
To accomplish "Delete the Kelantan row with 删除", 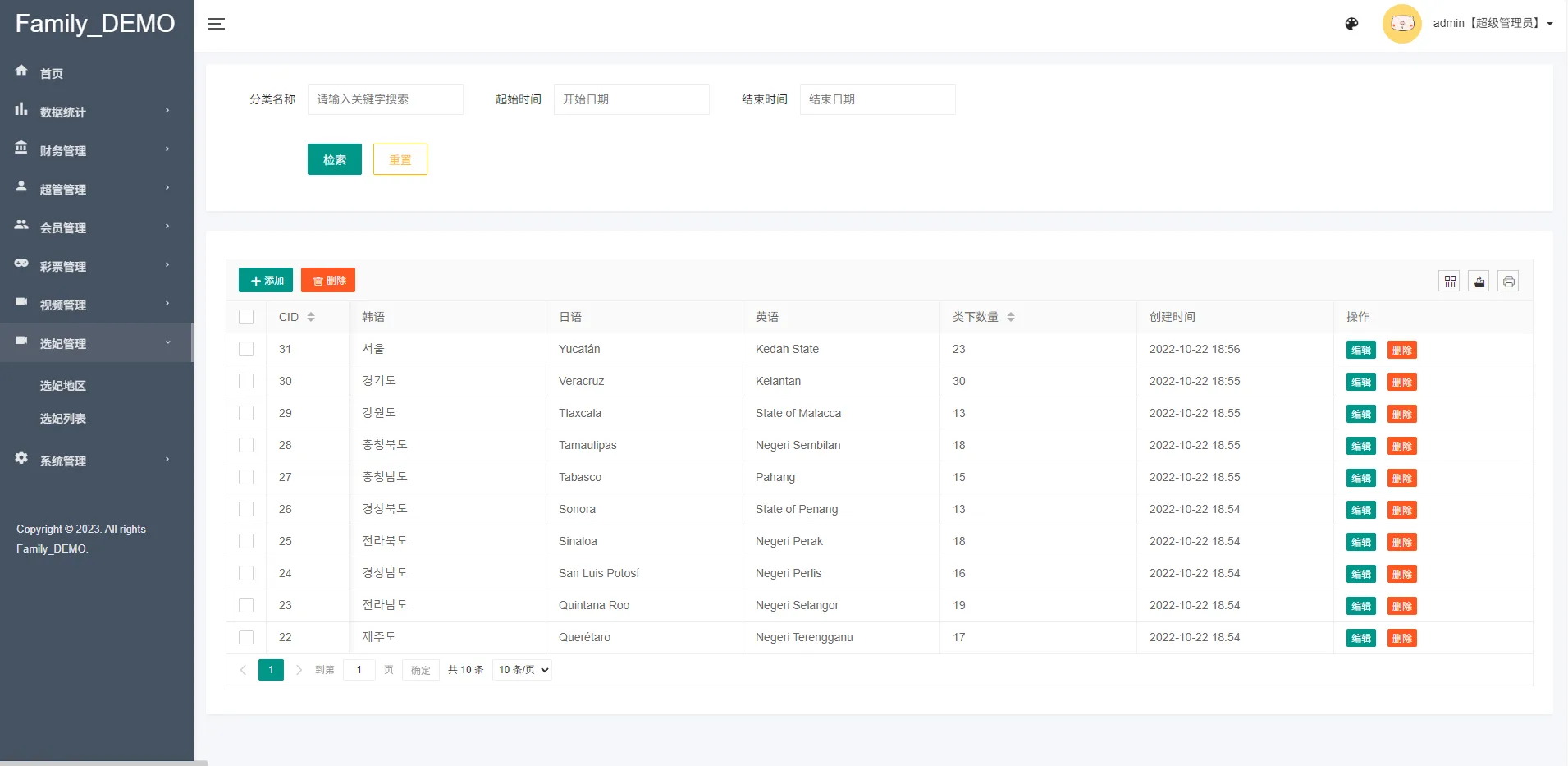I will tap(1401, 382).
